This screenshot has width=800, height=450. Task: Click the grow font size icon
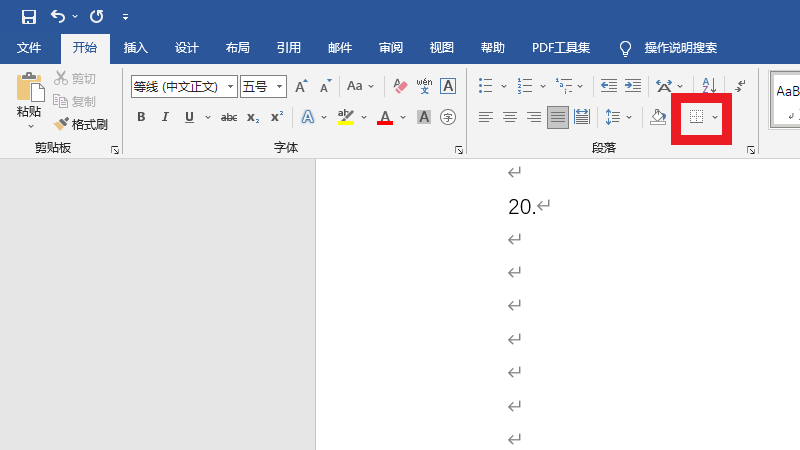tap(301, 86)
